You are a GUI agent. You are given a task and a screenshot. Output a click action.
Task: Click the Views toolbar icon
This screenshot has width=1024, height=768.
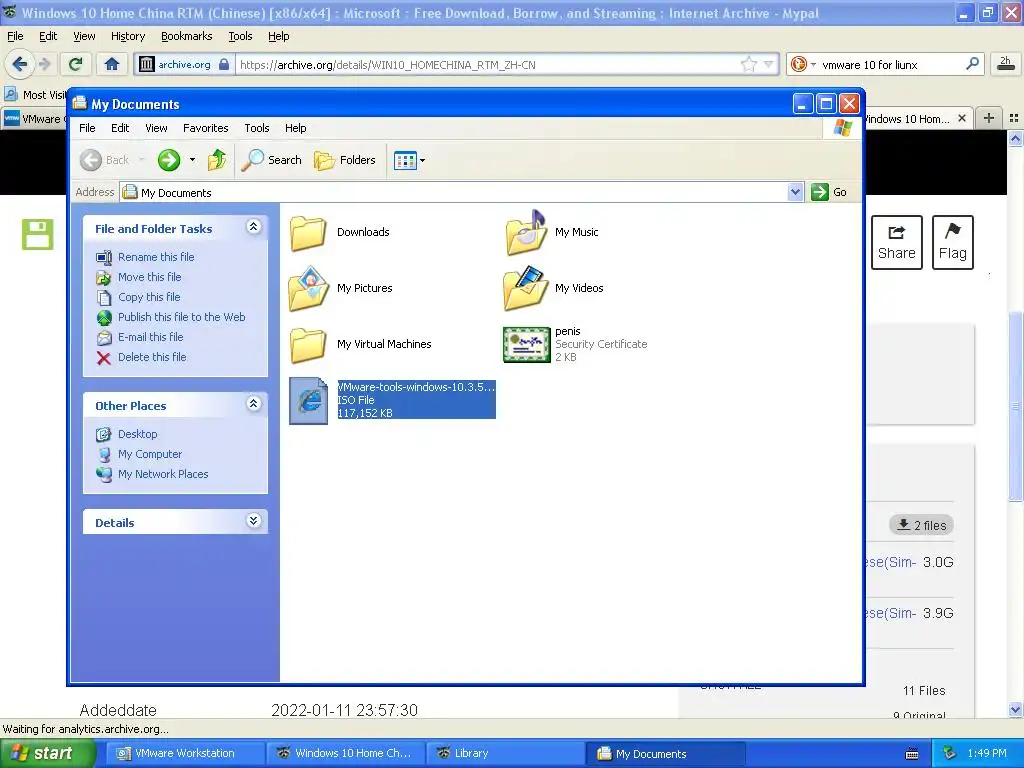pos(405,160)
